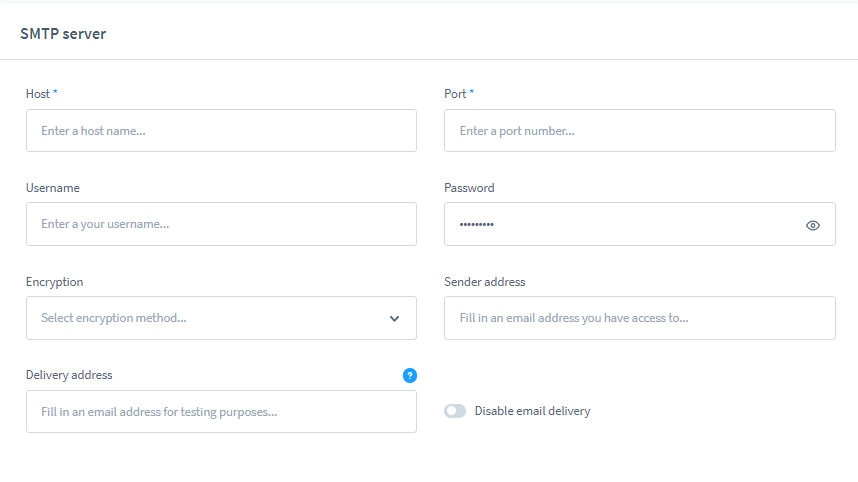Click the Host field label
Image resolution: width=858 pixels, height=482 pixels.
tap(38, 94)
